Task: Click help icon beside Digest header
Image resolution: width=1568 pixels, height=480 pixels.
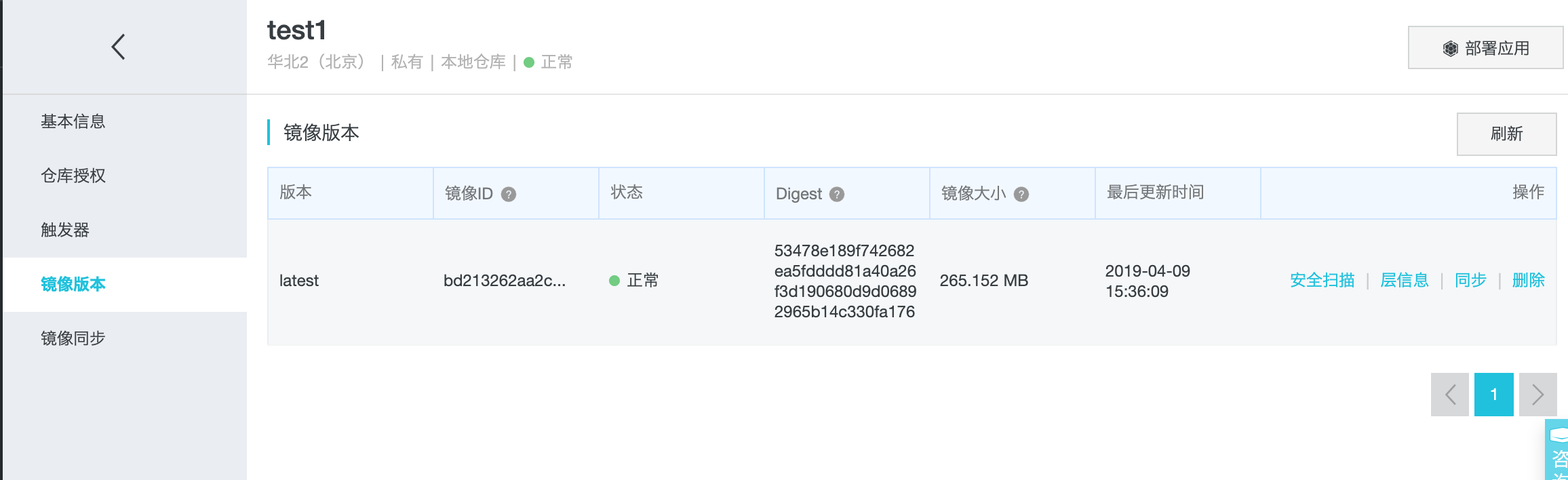Action: (x=837, y=195)
